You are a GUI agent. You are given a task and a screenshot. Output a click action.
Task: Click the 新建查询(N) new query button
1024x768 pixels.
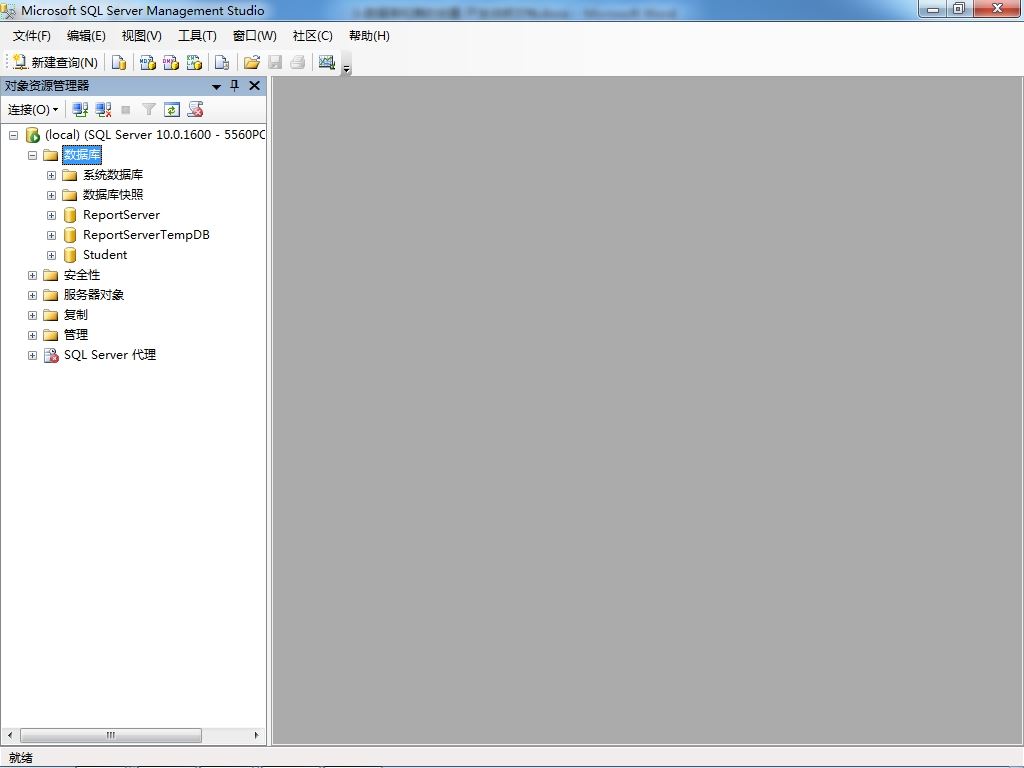56,62
